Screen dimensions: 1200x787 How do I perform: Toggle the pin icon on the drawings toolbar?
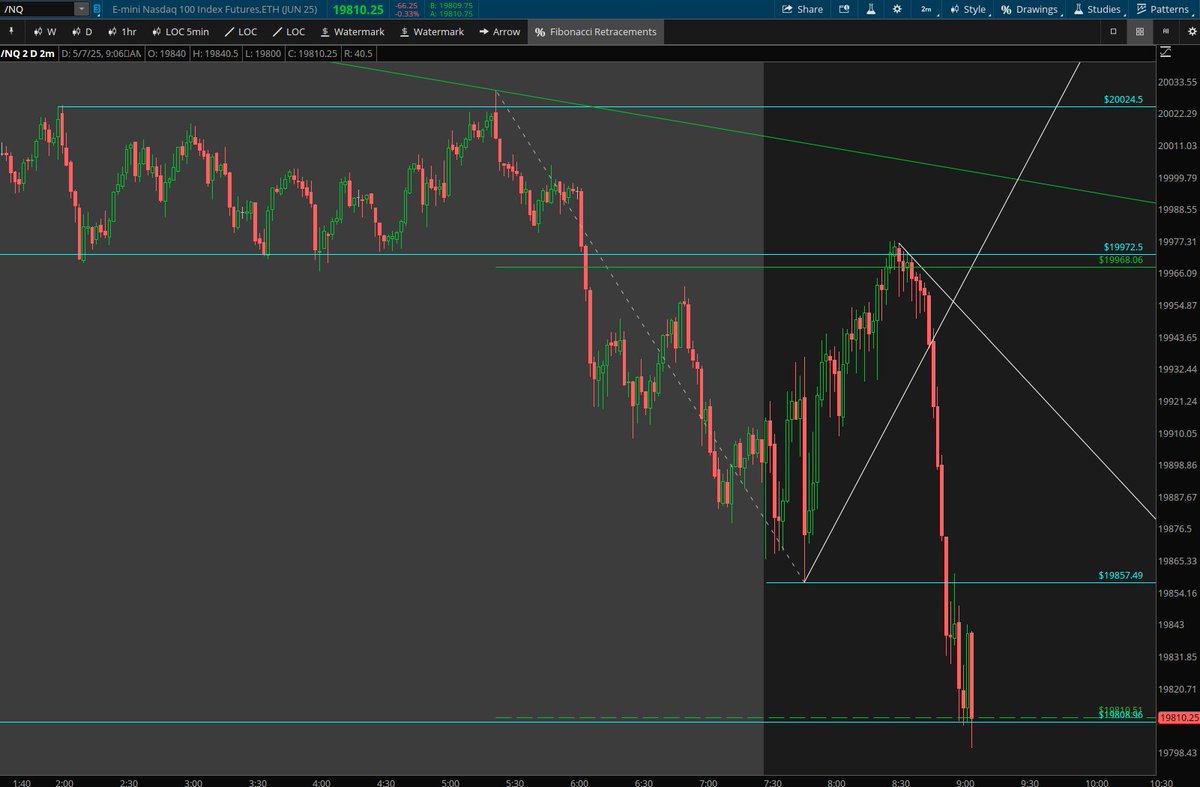coord(11,32)
